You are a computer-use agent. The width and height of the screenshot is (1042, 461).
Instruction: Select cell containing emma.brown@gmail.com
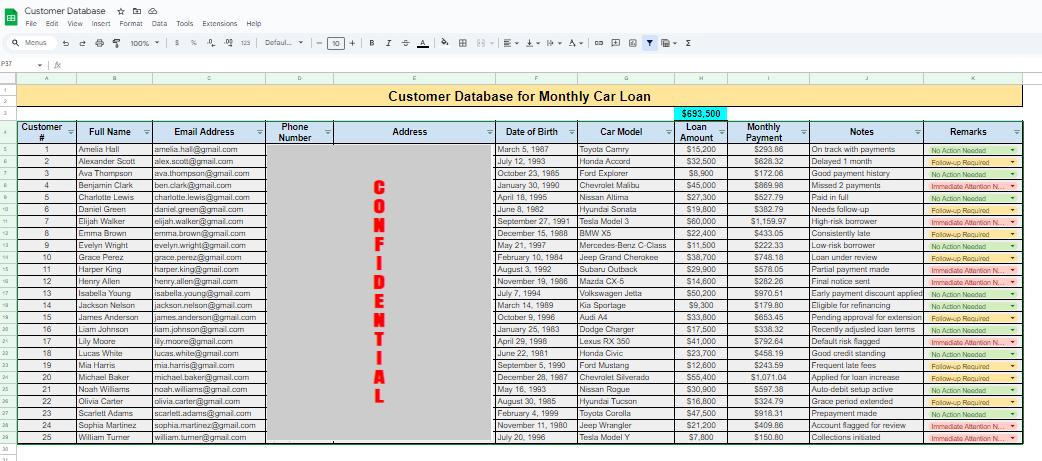tap(209, 233)
